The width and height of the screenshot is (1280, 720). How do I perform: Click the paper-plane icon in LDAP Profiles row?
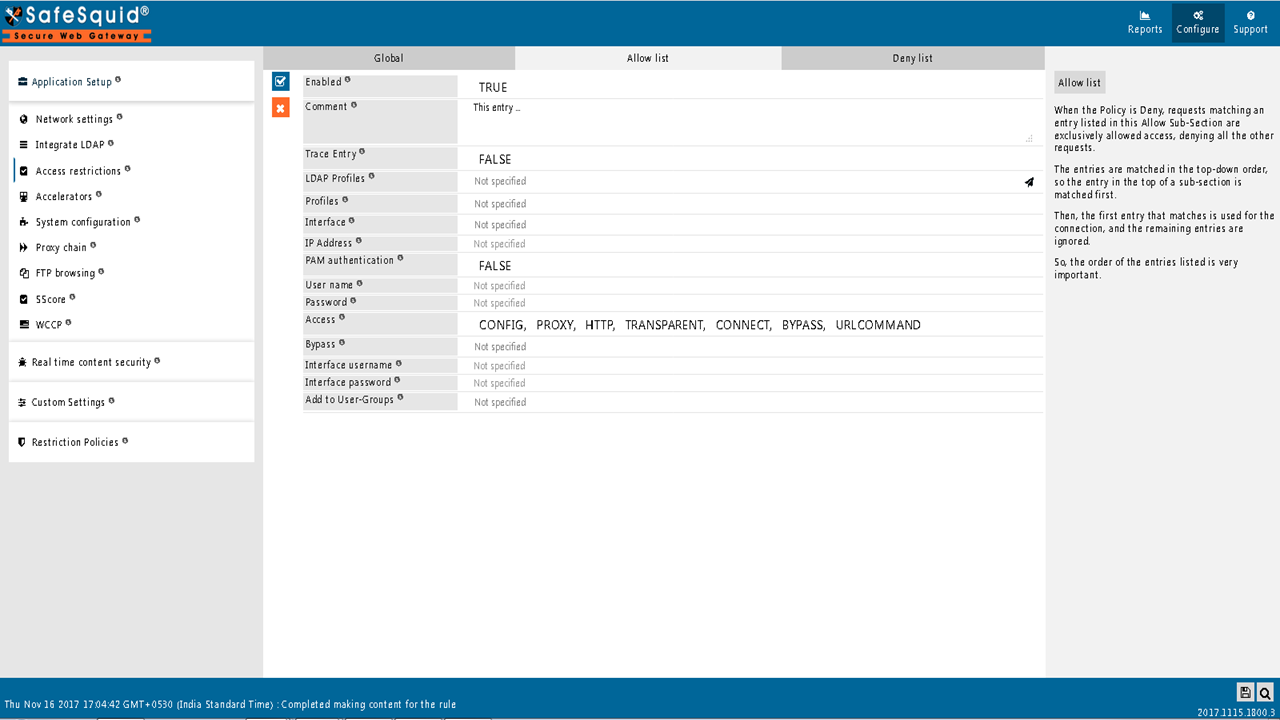(x=1029, y=182)
